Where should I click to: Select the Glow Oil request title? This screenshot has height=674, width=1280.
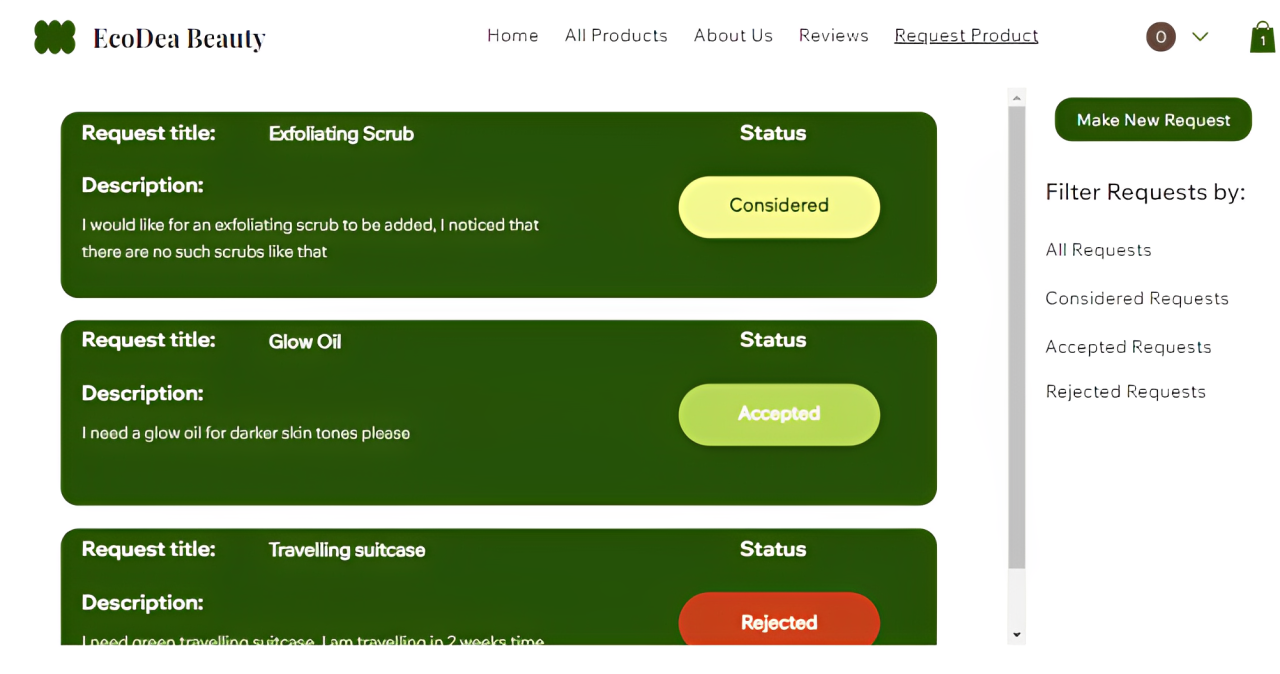[x=305, y=340]
